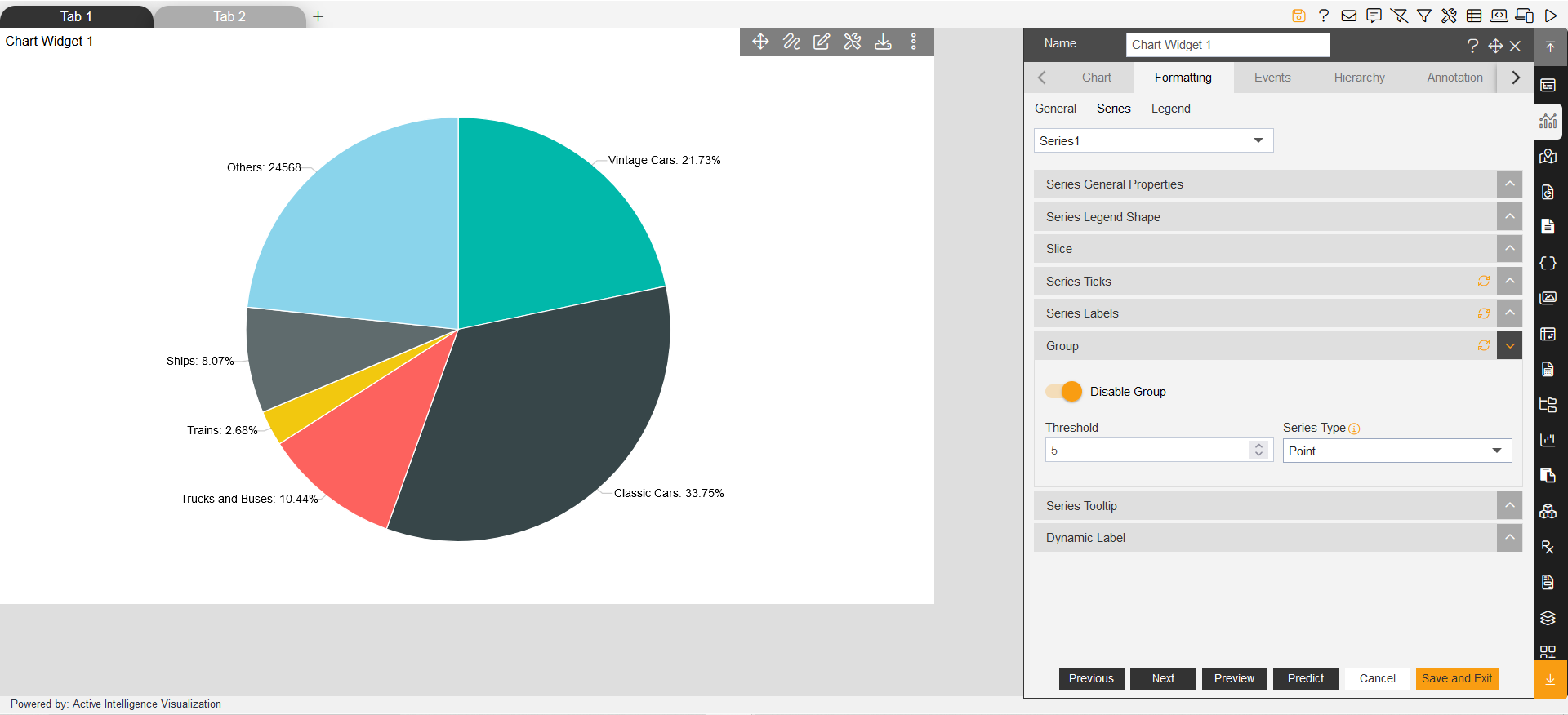The image size is (1568, 715).
Task: Click the chart widget icon in the right sidebar
Action: [x=1548, y=121]
